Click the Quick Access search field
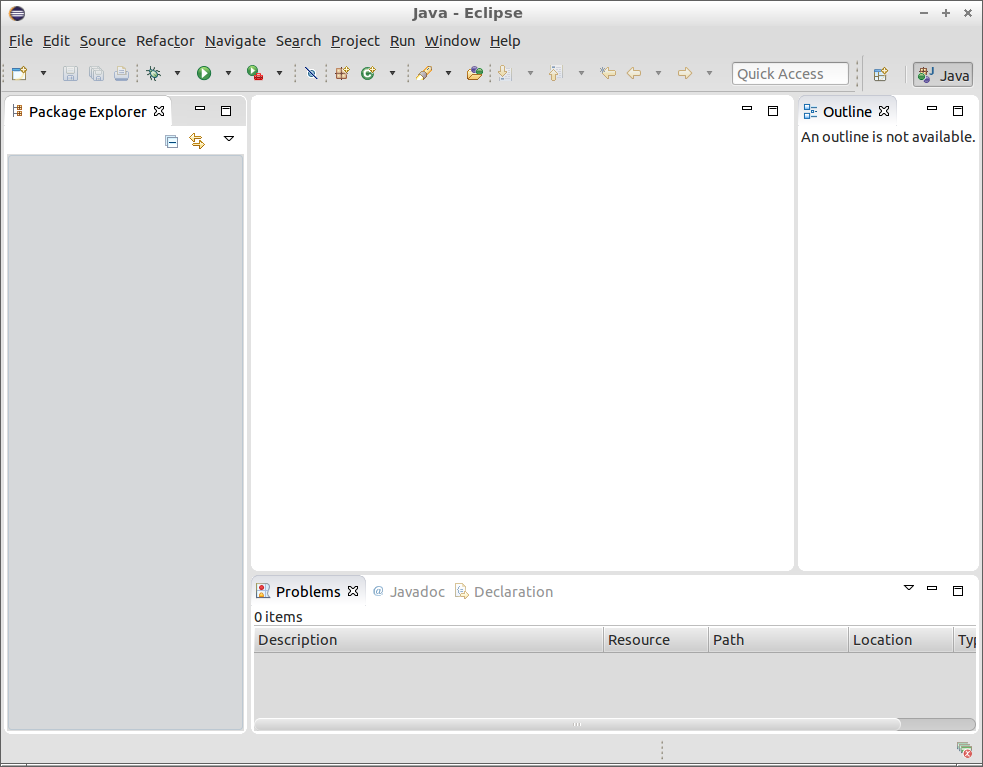Viewport: 983px width, 767px height. point(790,74)
